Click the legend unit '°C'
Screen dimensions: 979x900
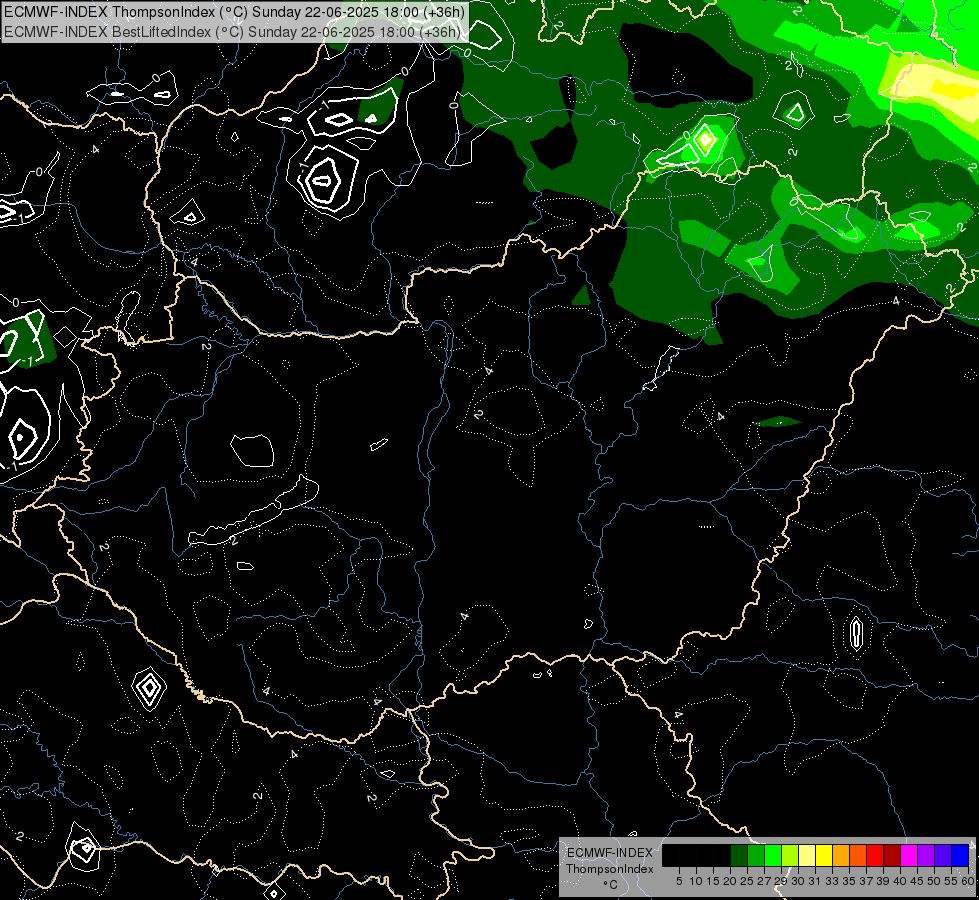[x=611, y=884]
